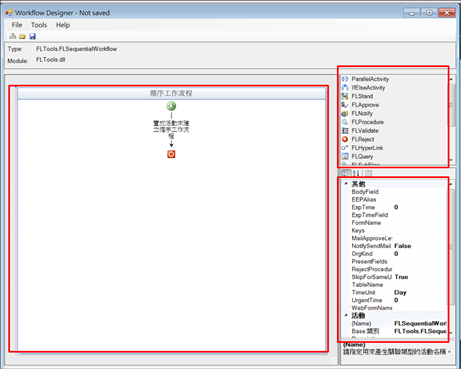461x369 pixels.
Task: Click the green workflow start node
Action: 171,106
